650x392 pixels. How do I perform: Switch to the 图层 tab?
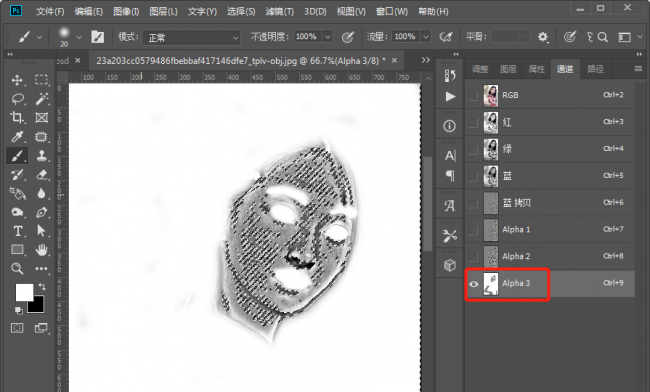pyautogui.click(x=508, y=69)
